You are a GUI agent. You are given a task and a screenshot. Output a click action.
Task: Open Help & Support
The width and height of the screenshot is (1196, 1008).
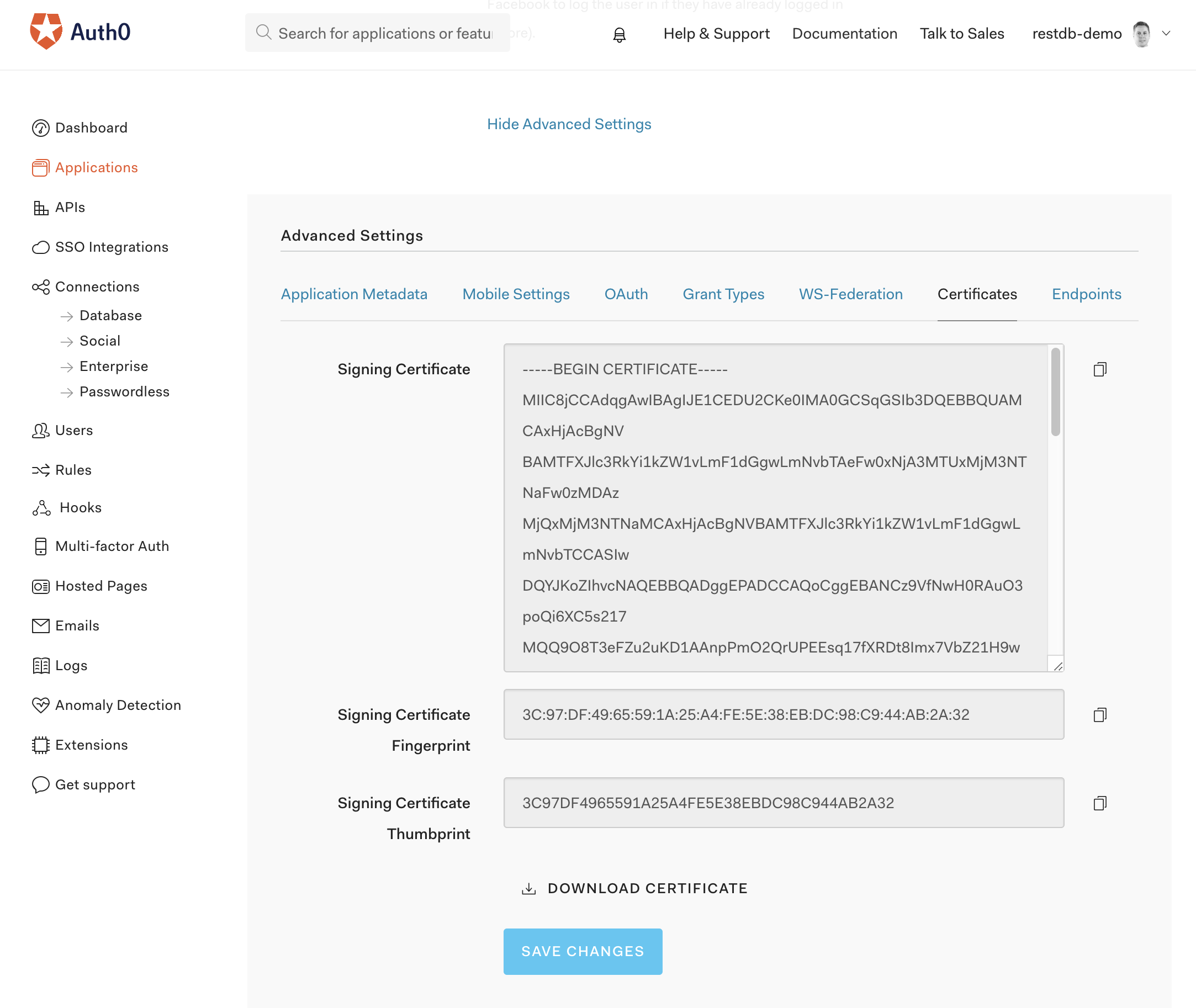pos(717,34)
